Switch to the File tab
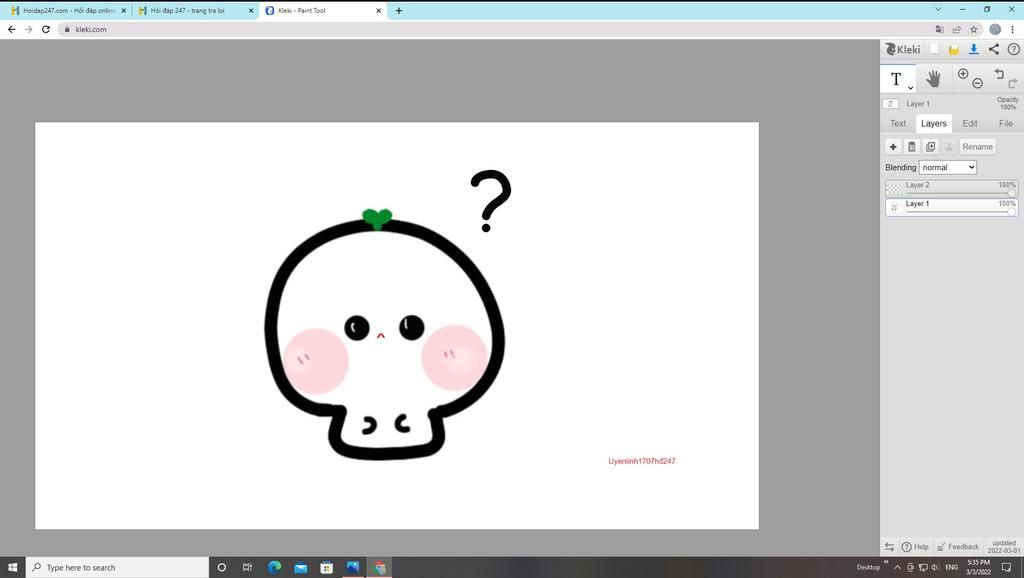The image size is (1024, 578). (1006, 123)
